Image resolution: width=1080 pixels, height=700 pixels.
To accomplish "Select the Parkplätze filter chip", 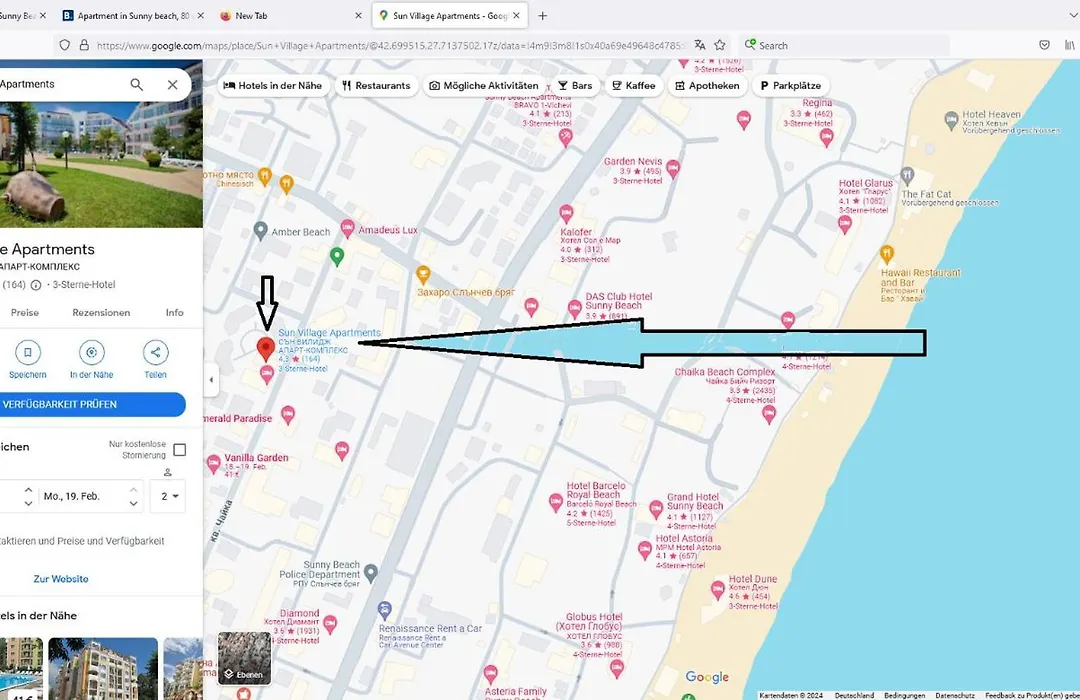I will (791, 85).
